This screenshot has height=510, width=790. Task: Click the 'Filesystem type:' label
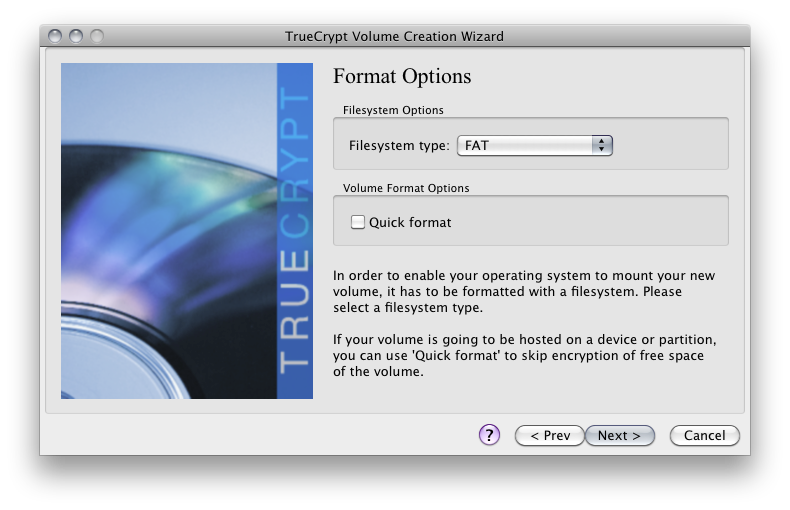(399, 146)
